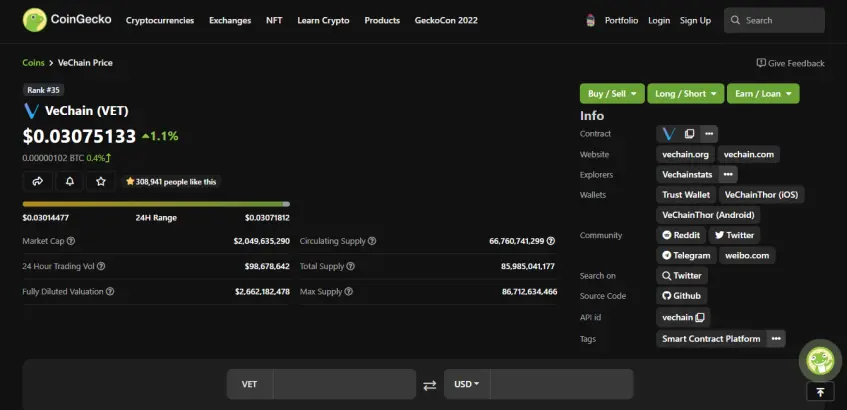Open the Cryptocurrencies menu
This screenshot has width=847, height=410.
pyautogui.click(x=160, y=21)
